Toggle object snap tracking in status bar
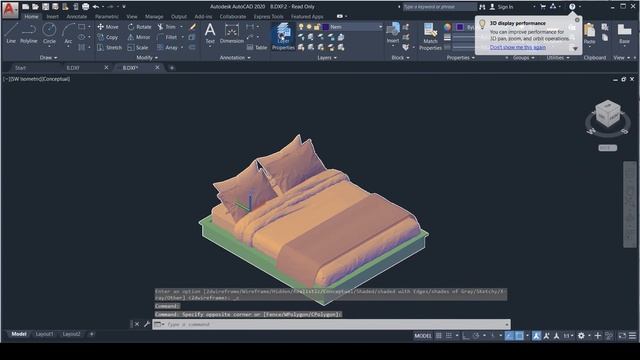The image size is (640, 360). point(509,336)
